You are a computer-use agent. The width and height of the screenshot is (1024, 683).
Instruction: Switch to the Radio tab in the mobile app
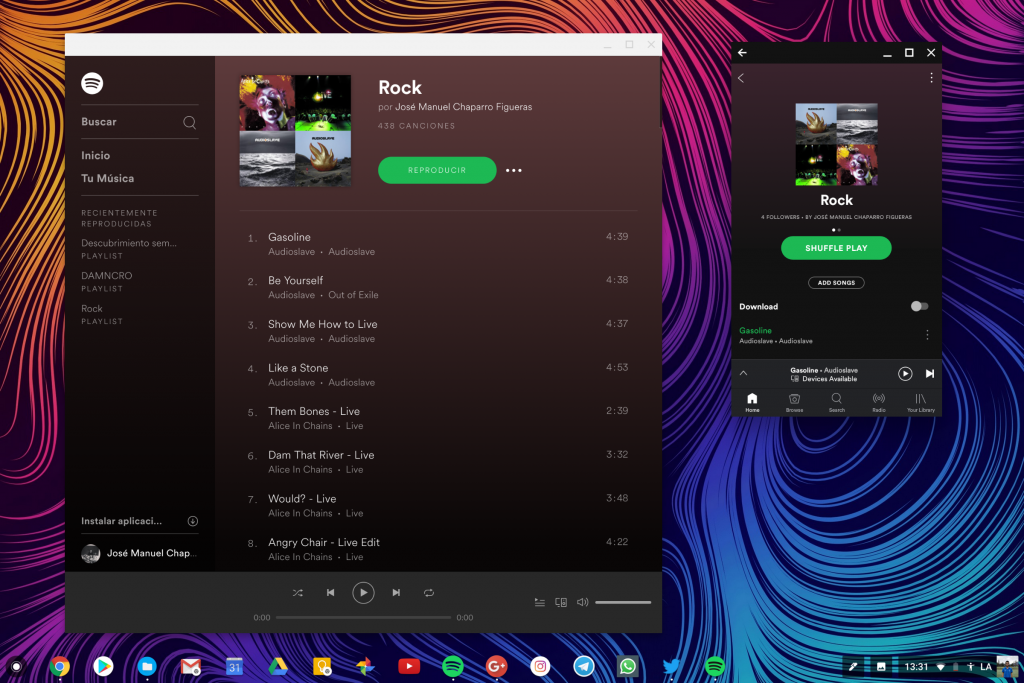(879, 402)
